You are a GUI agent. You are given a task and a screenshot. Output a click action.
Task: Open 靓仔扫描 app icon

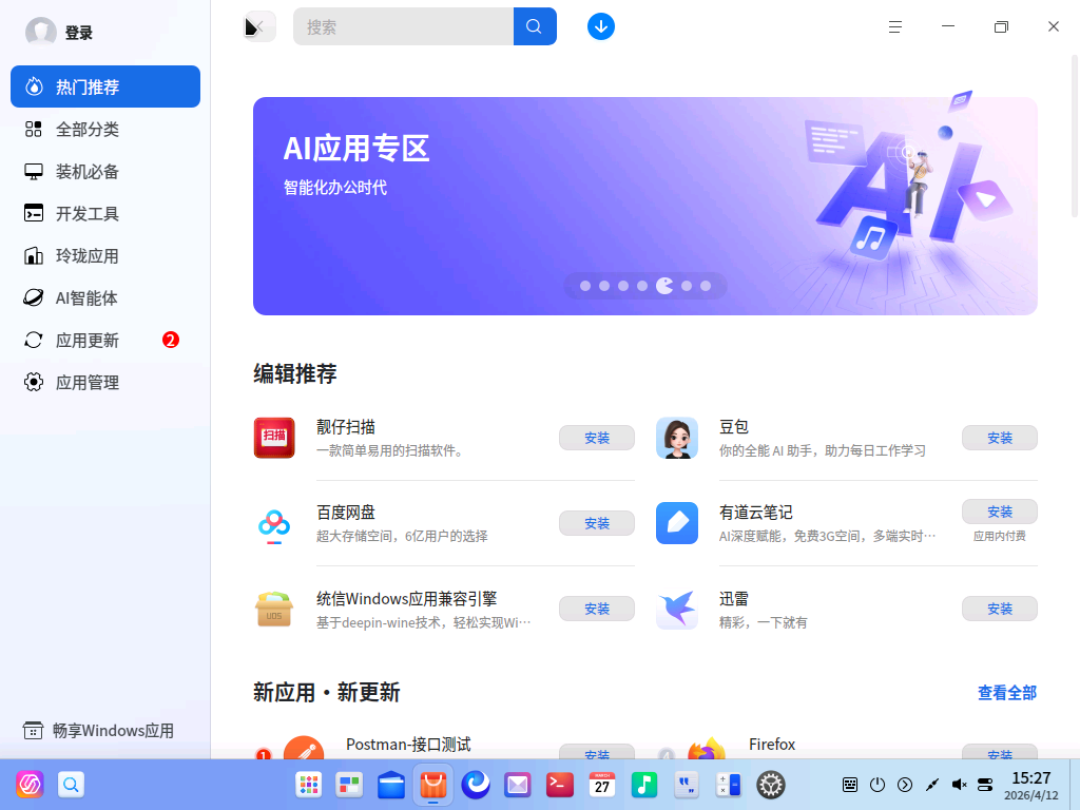pyautogui.click(x=274, y=437)
